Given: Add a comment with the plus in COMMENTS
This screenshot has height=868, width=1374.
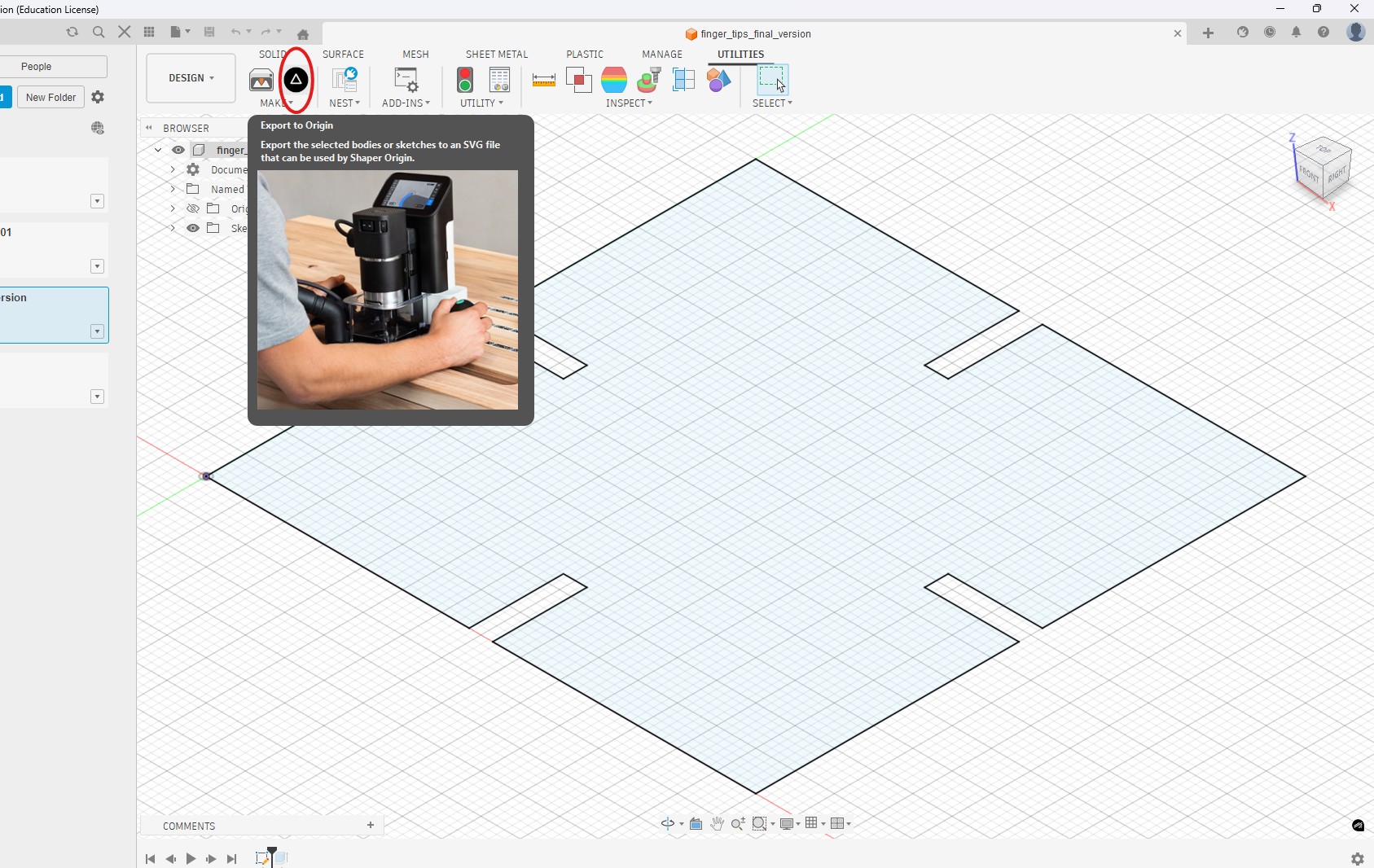Looking at the screenshot, I should pyautogui.click(x=371, y=825).
